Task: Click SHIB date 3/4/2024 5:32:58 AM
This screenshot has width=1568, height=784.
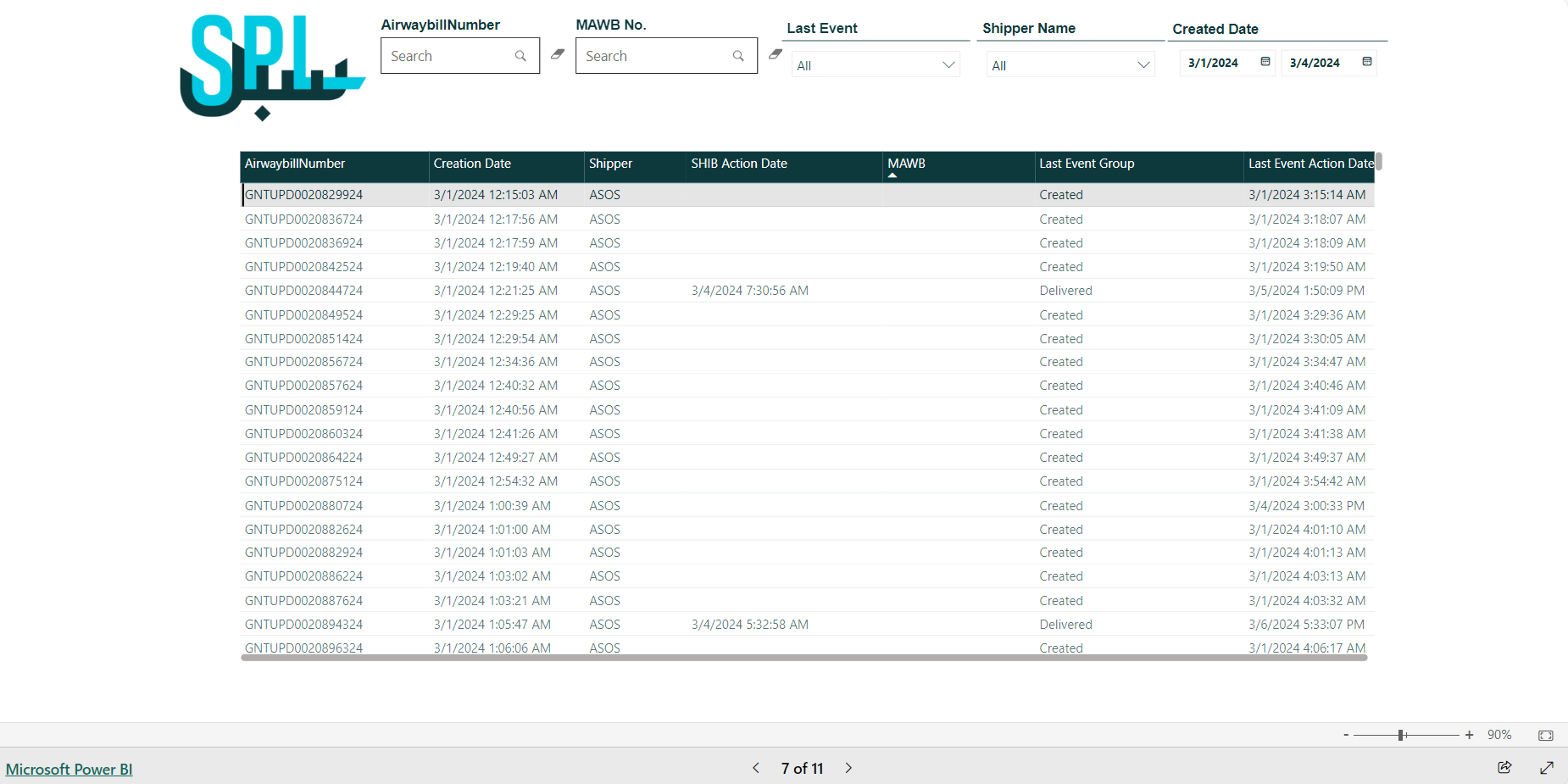Action: (749, 624)
